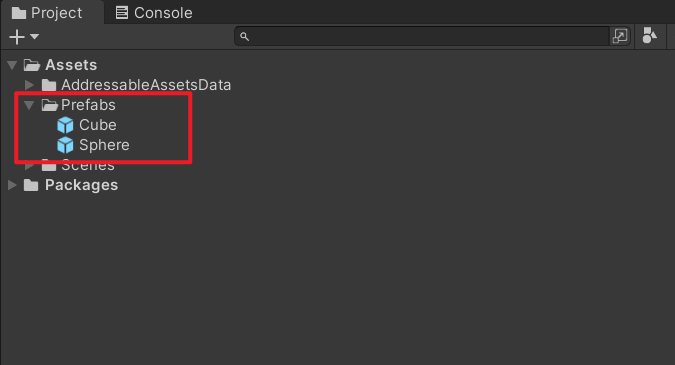675x365 pixels.
Task: Select the Sphere prefab icon
Action: click(65, 145)
